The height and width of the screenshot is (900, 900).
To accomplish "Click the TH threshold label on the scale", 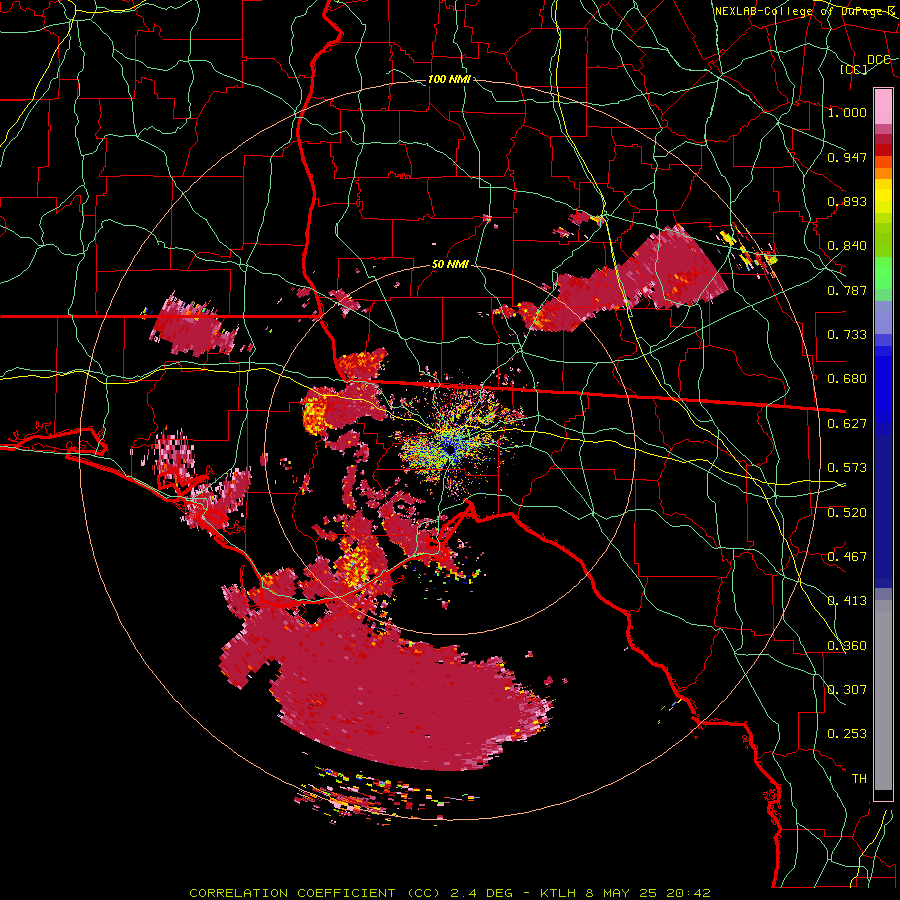I will point(859,779).
